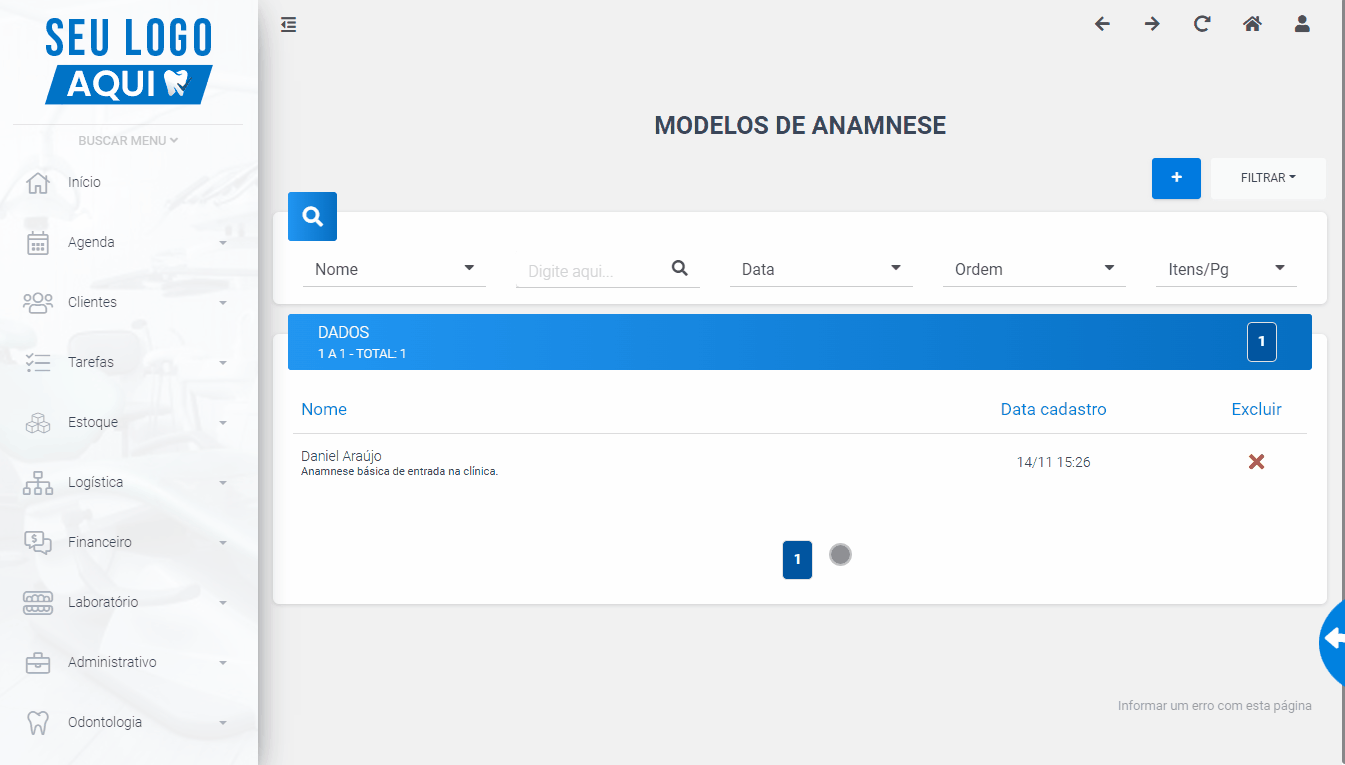Go back using the left arrow icon
1345x765 pixels.
pyautogui.click(x=1102, y=24)
